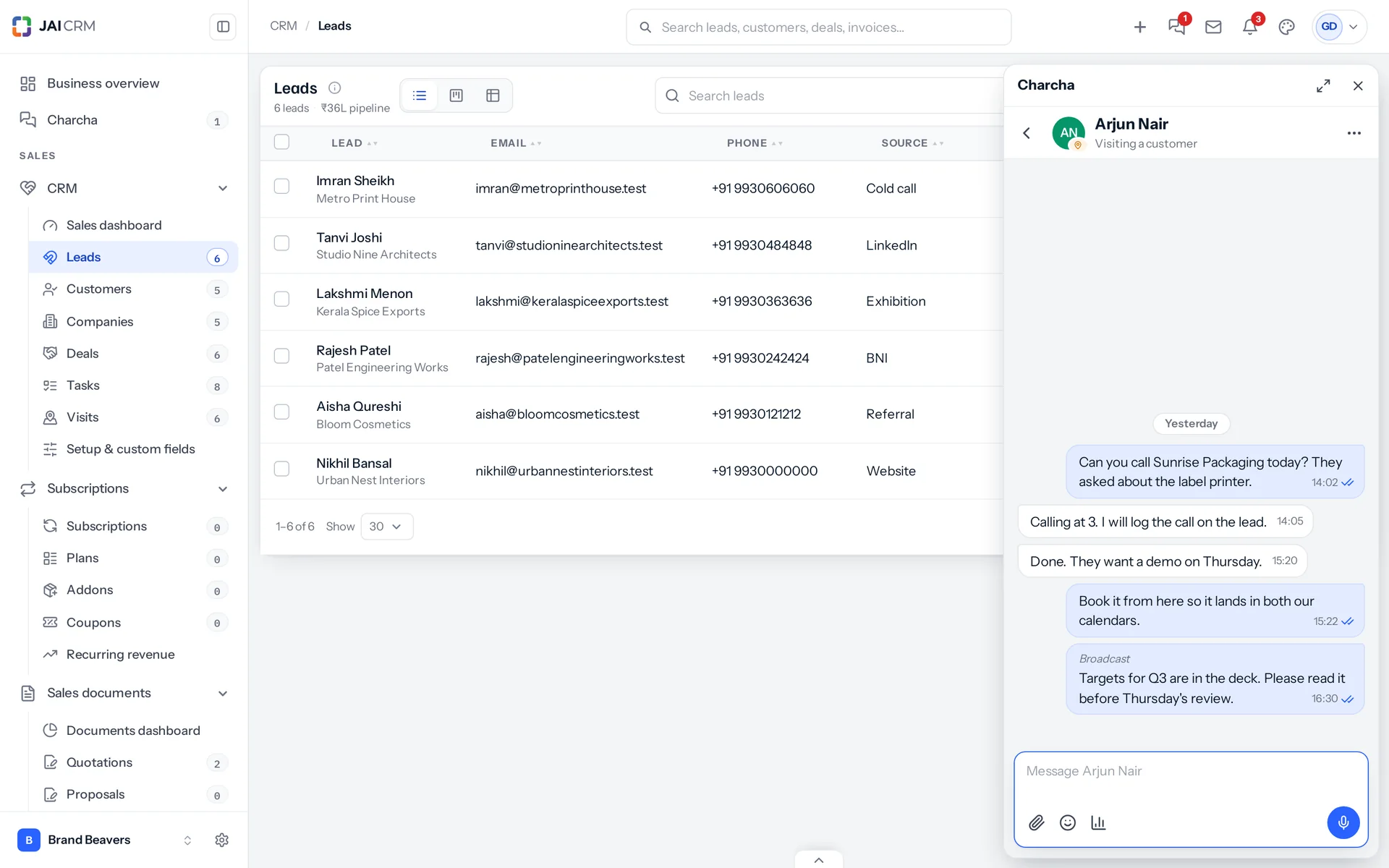Collapse the Subscriptions sidebar group

tap(223, 489)
